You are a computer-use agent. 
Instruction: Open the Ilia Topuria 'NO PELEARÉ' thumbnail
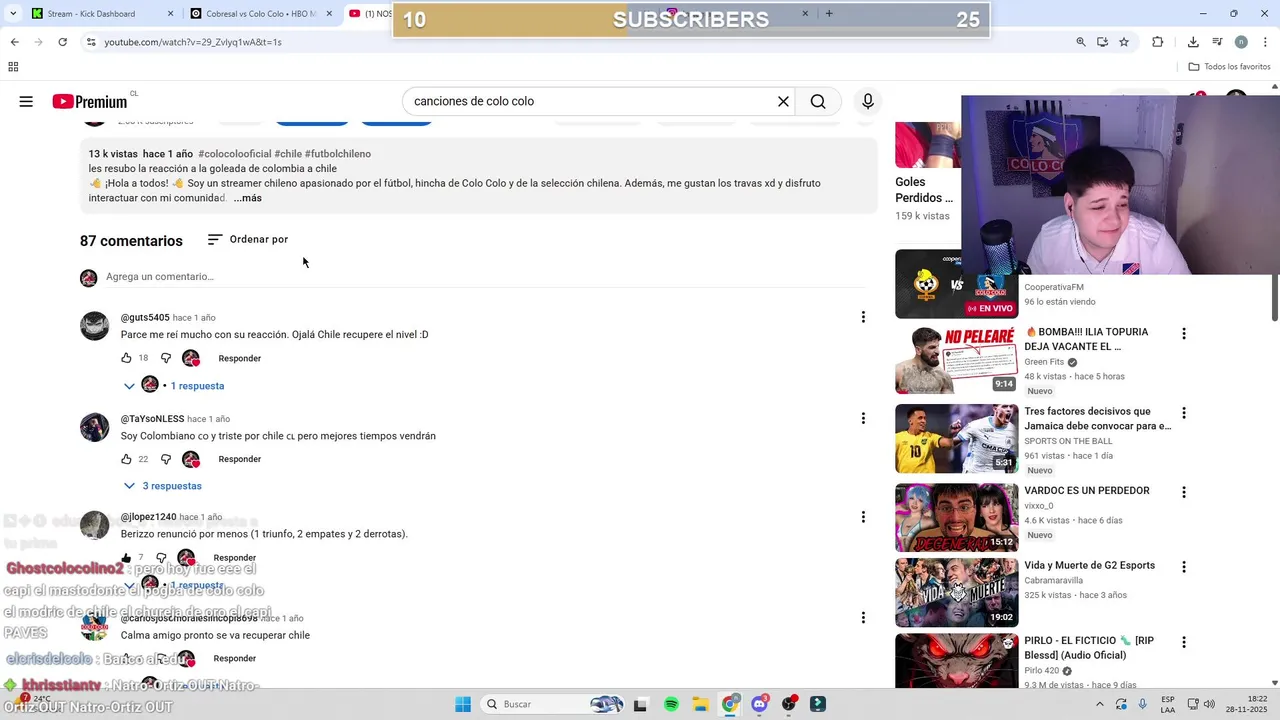956,359
